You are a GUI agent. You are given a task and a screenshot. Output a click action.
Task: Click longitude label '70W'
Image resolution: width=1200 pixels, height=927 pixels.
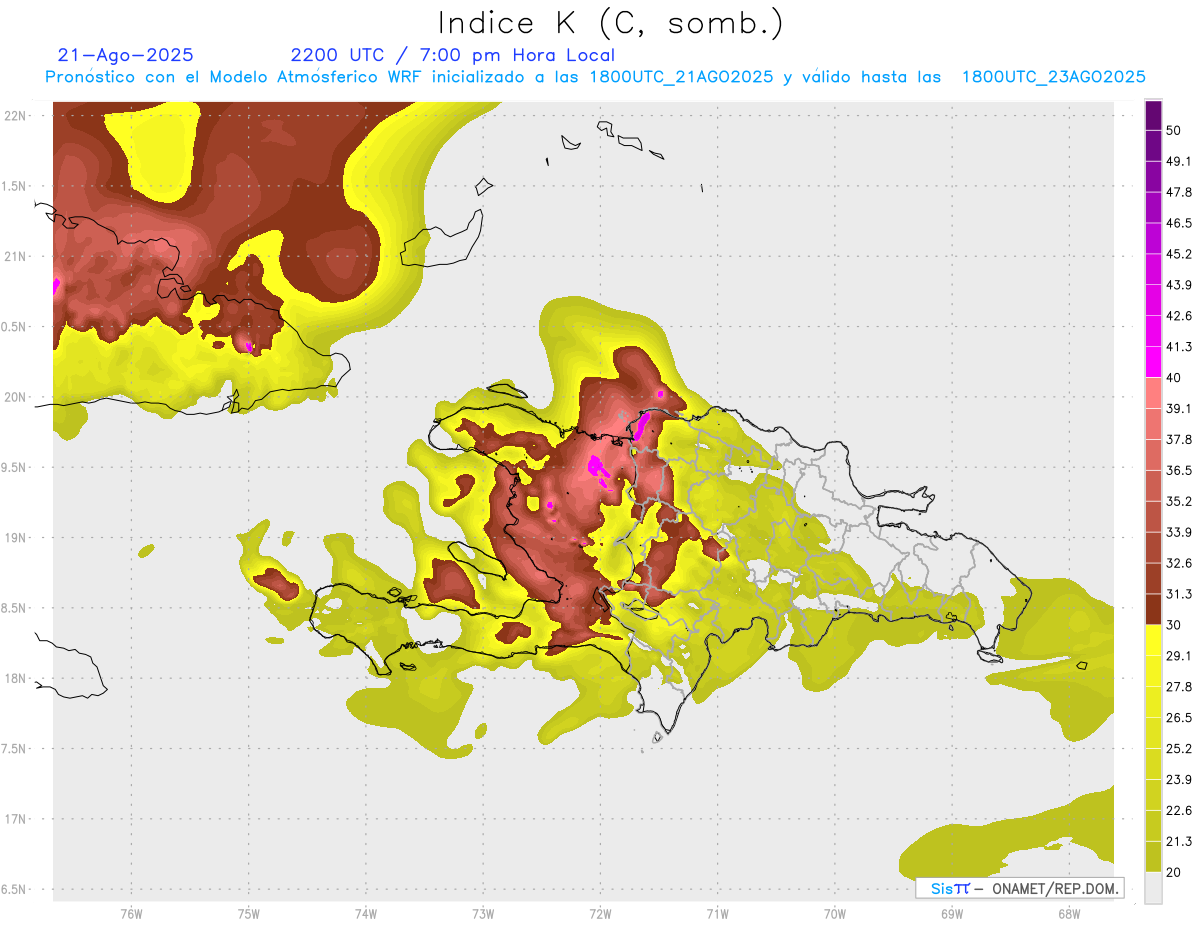click(x=835, y=913)
